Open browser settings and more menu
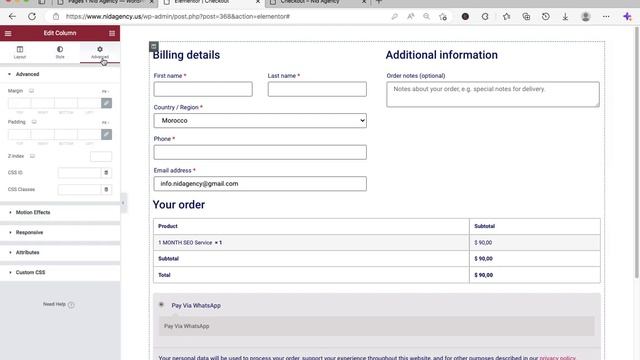 pos(606,17)
